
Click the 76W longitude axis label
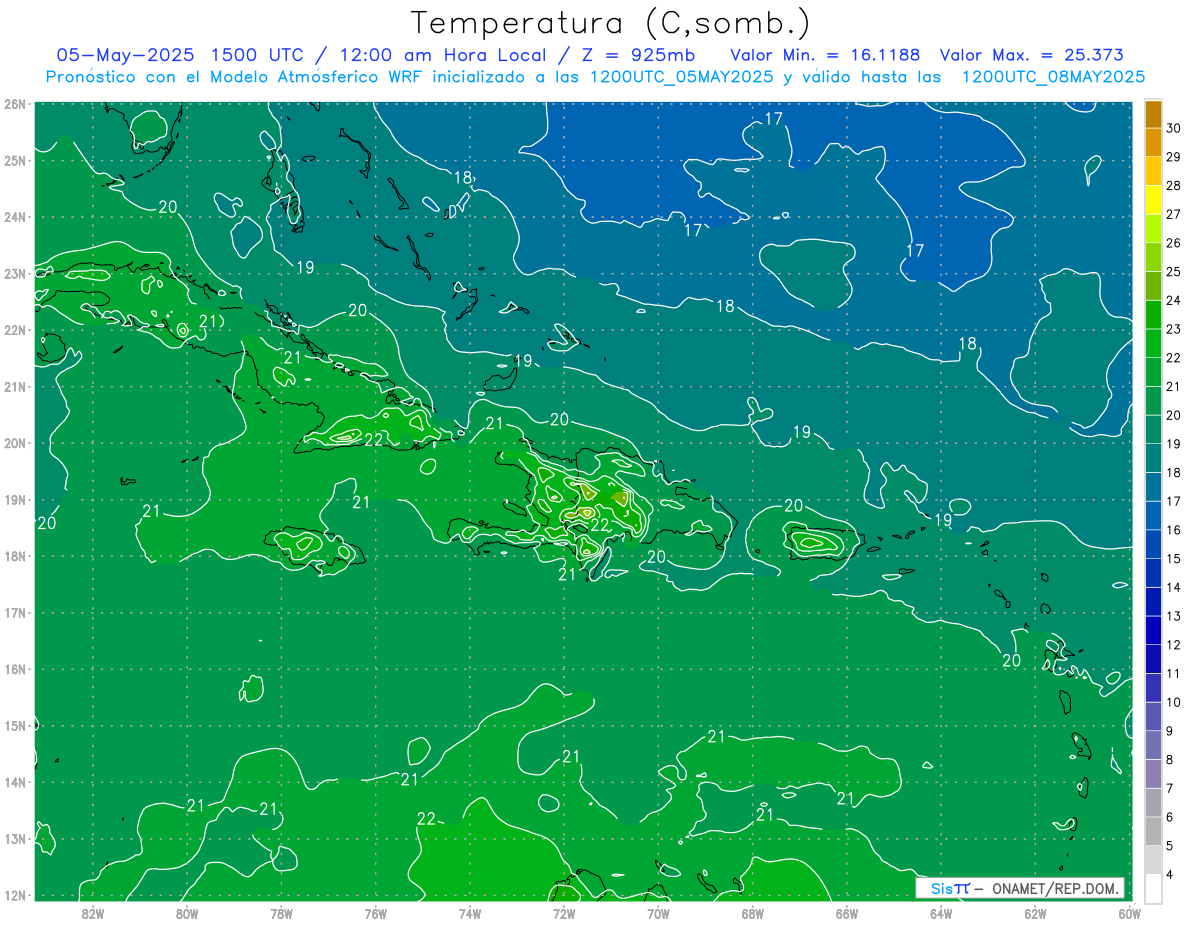tap(375, 913)
